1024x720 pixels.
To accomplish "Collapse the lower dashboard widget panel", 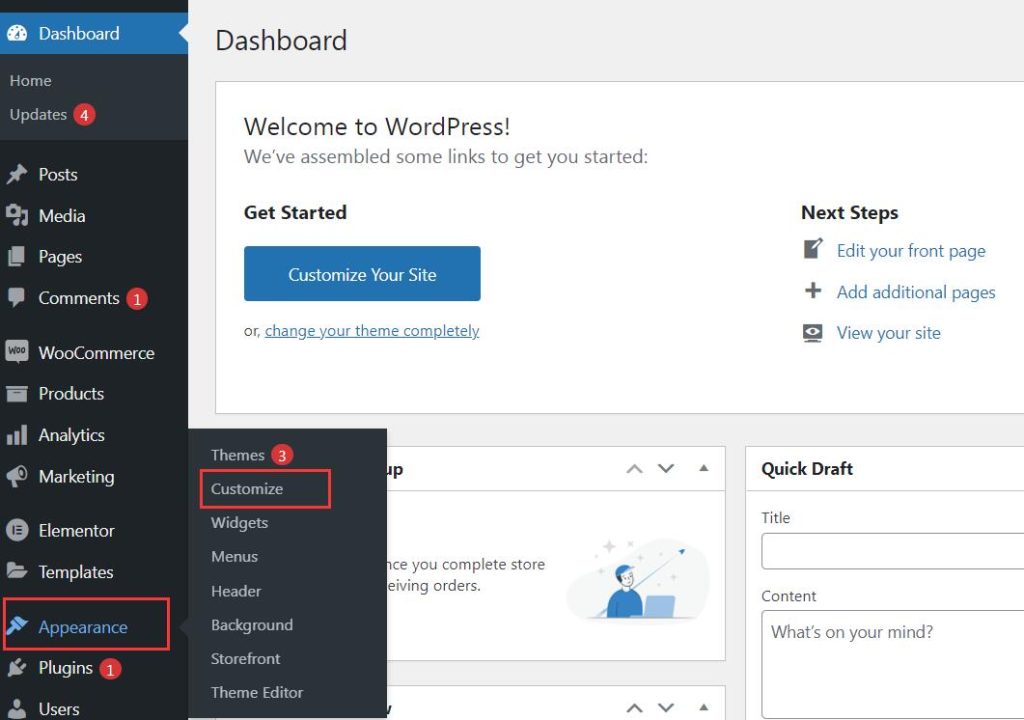I will [703, 707].
